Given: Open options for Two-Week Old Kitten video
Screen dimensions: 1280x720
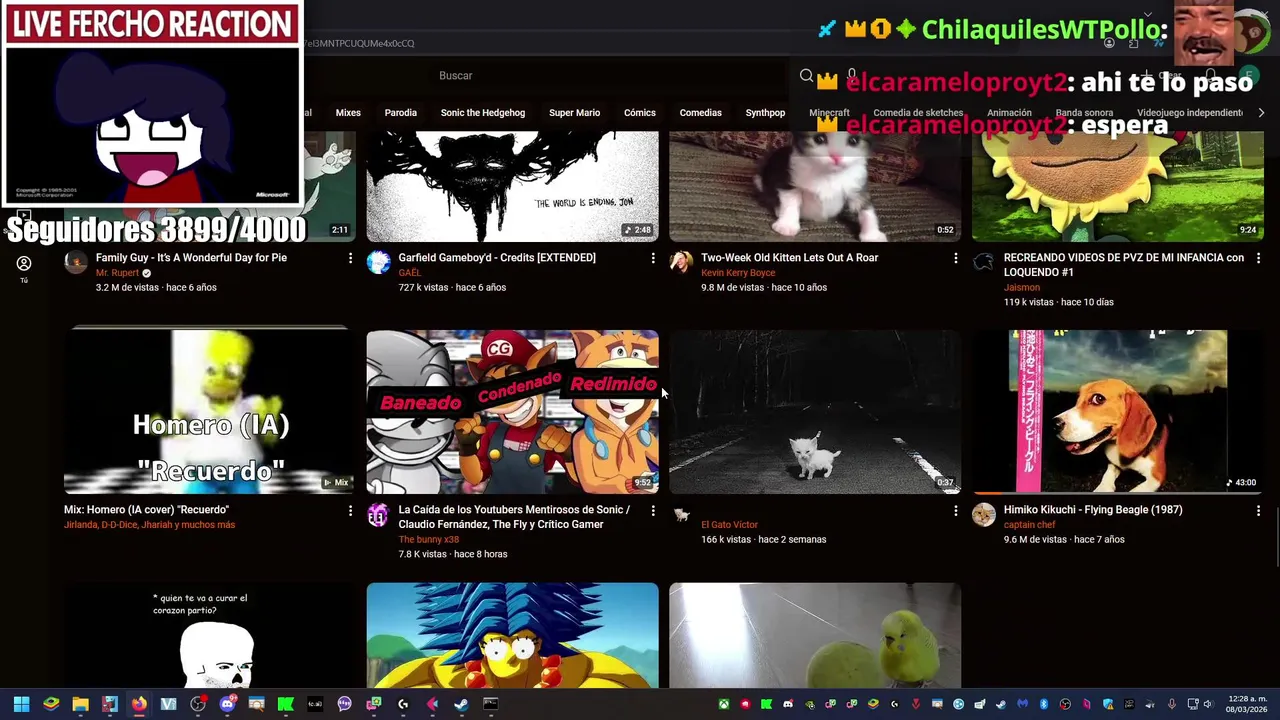Looking at the screenshot, I should tap(956, 258).
